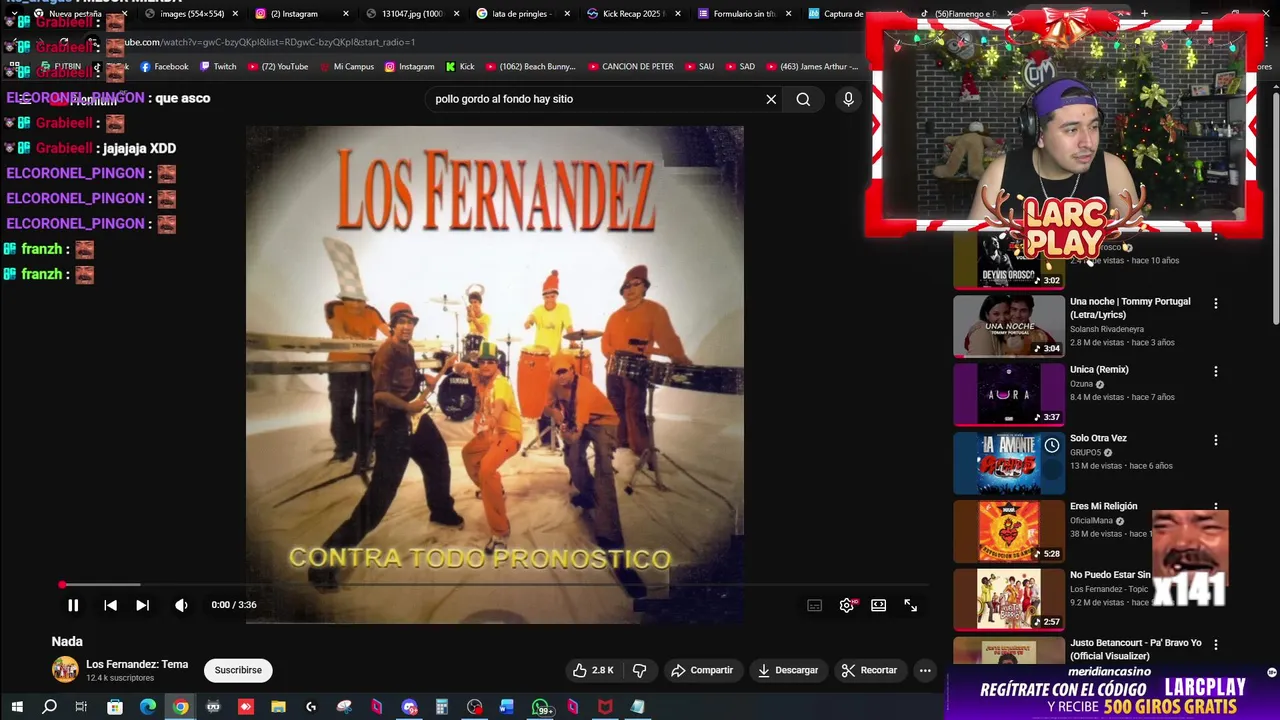Enter fullscreen on the video player

pyautogui.click(x=910, y=605)
